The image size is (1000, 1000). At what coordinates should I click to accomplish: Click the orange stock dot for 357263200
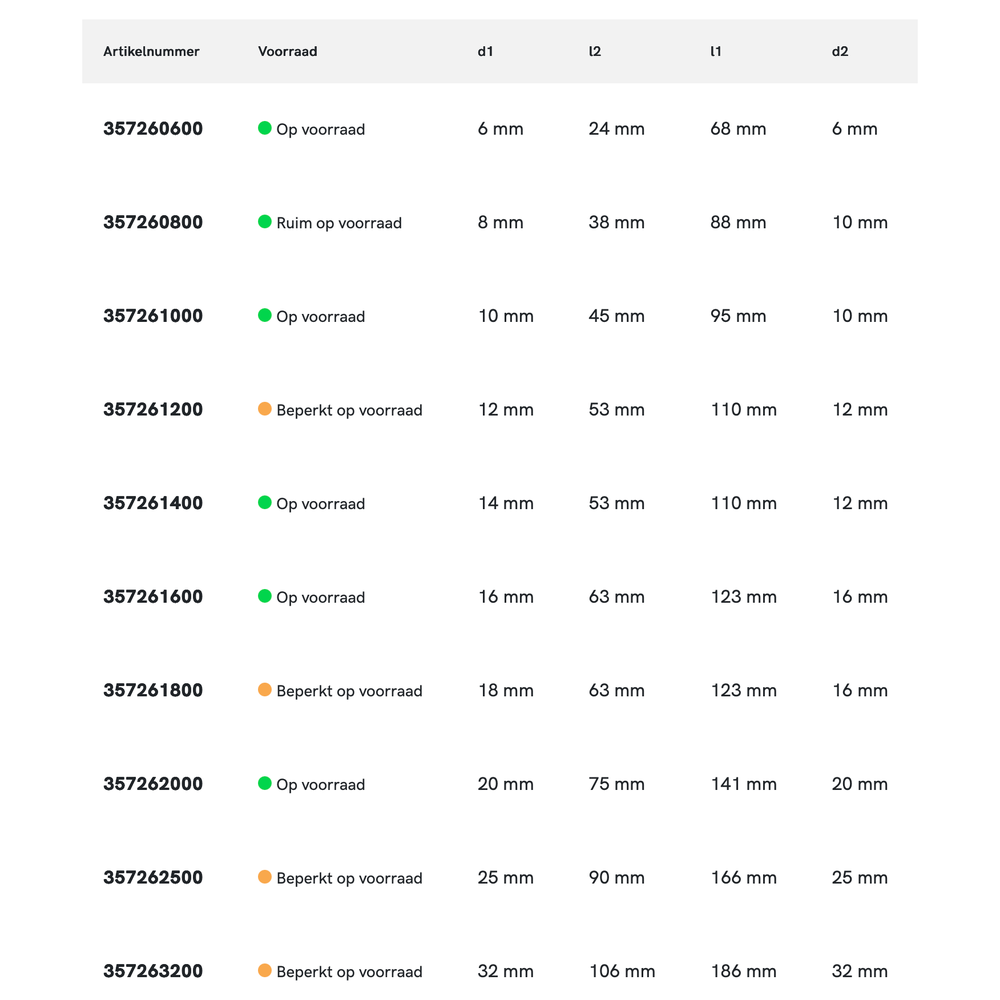[265, 971]
